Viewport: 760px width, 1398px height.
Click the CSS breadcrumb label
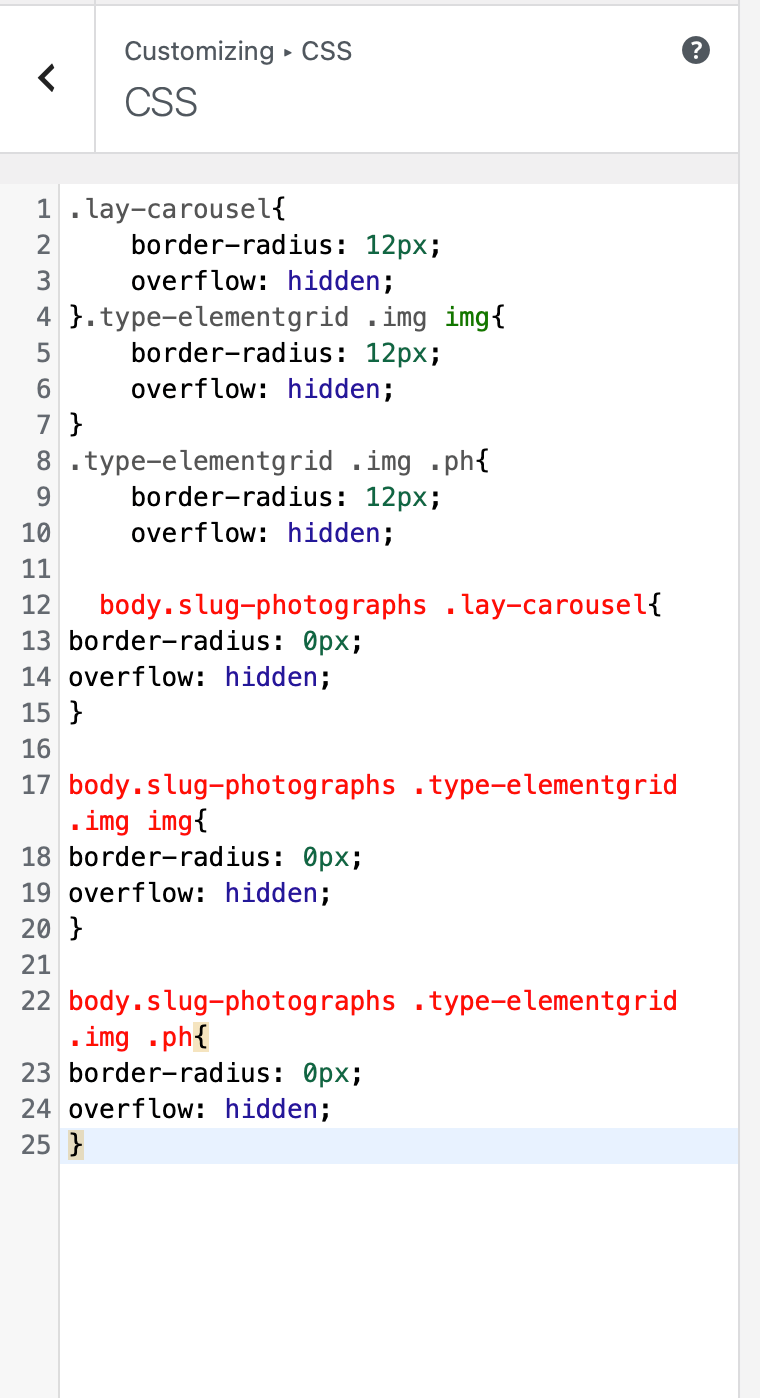click(326, 51)
